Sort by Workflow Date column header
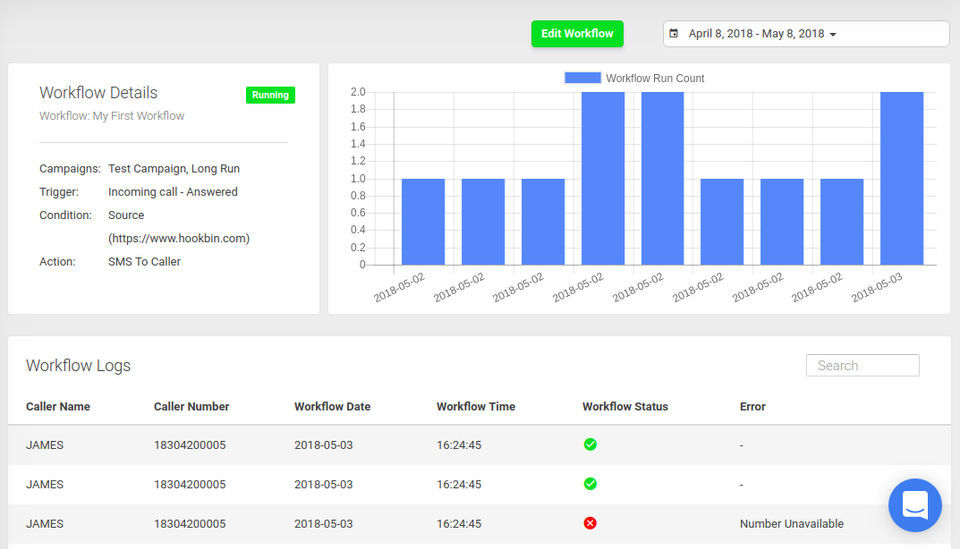 click(x=332, y=406)
